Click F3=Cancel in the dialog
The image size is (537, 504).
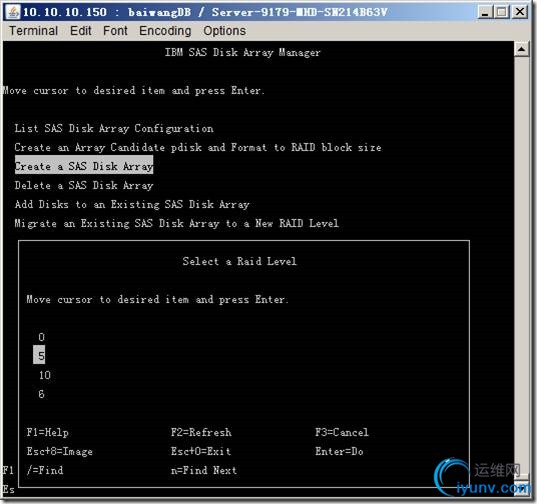point(342,432)
